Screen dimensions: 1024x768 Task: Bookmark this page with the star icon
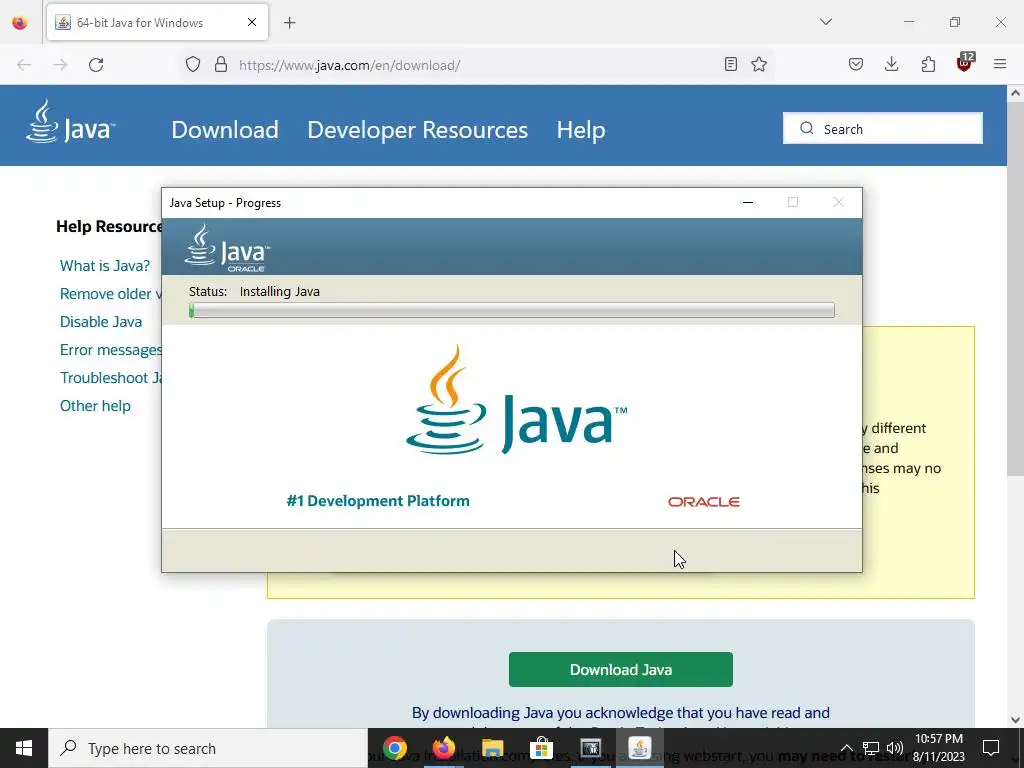759,64
